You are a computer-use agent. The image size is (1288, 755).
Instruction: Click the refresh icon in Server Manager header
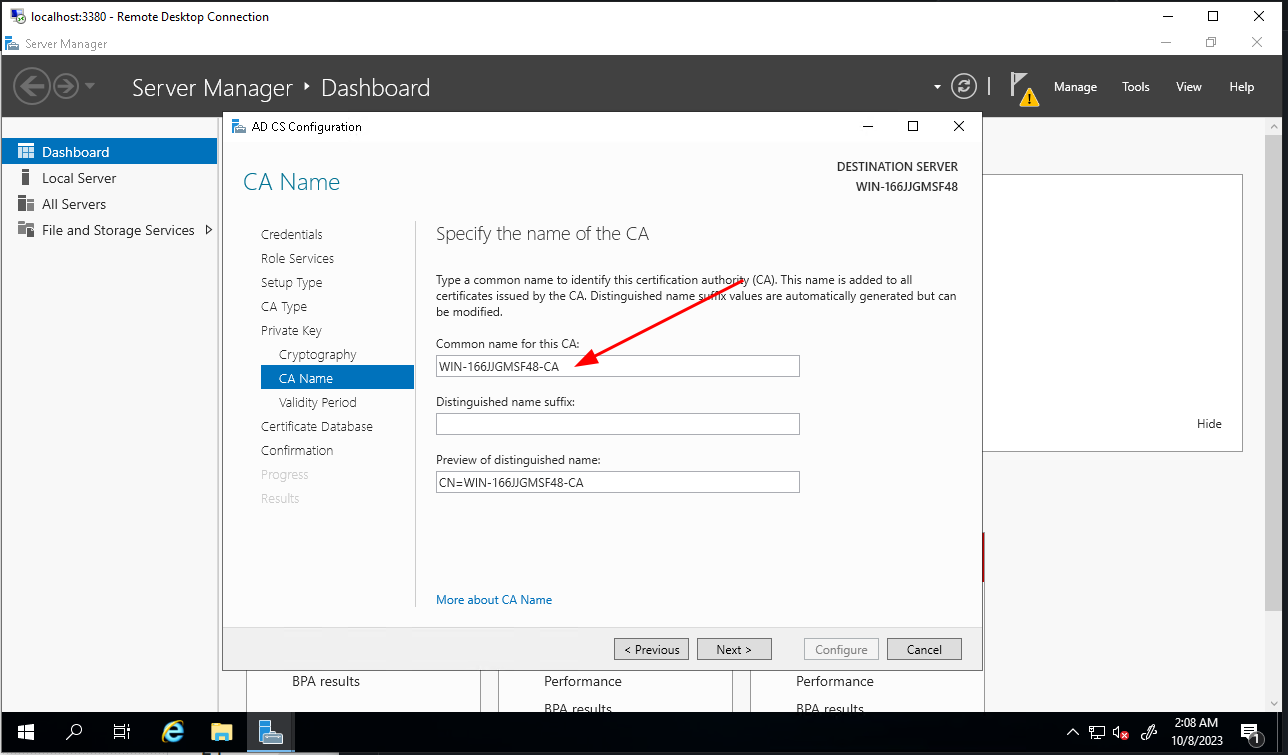(963, 87)
